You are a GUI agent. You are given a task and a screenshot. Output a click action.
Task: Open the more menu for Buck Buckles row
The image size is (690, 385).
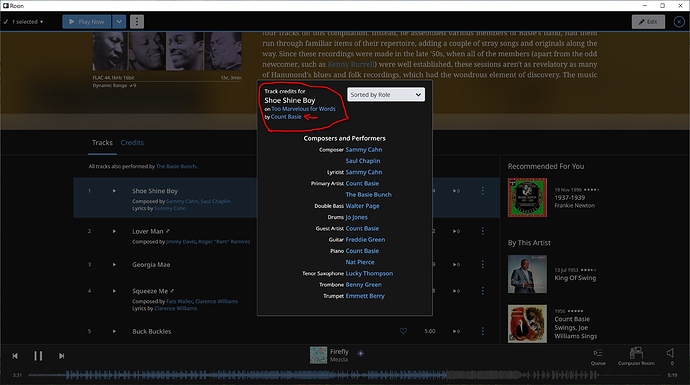[x=483, y=331]
